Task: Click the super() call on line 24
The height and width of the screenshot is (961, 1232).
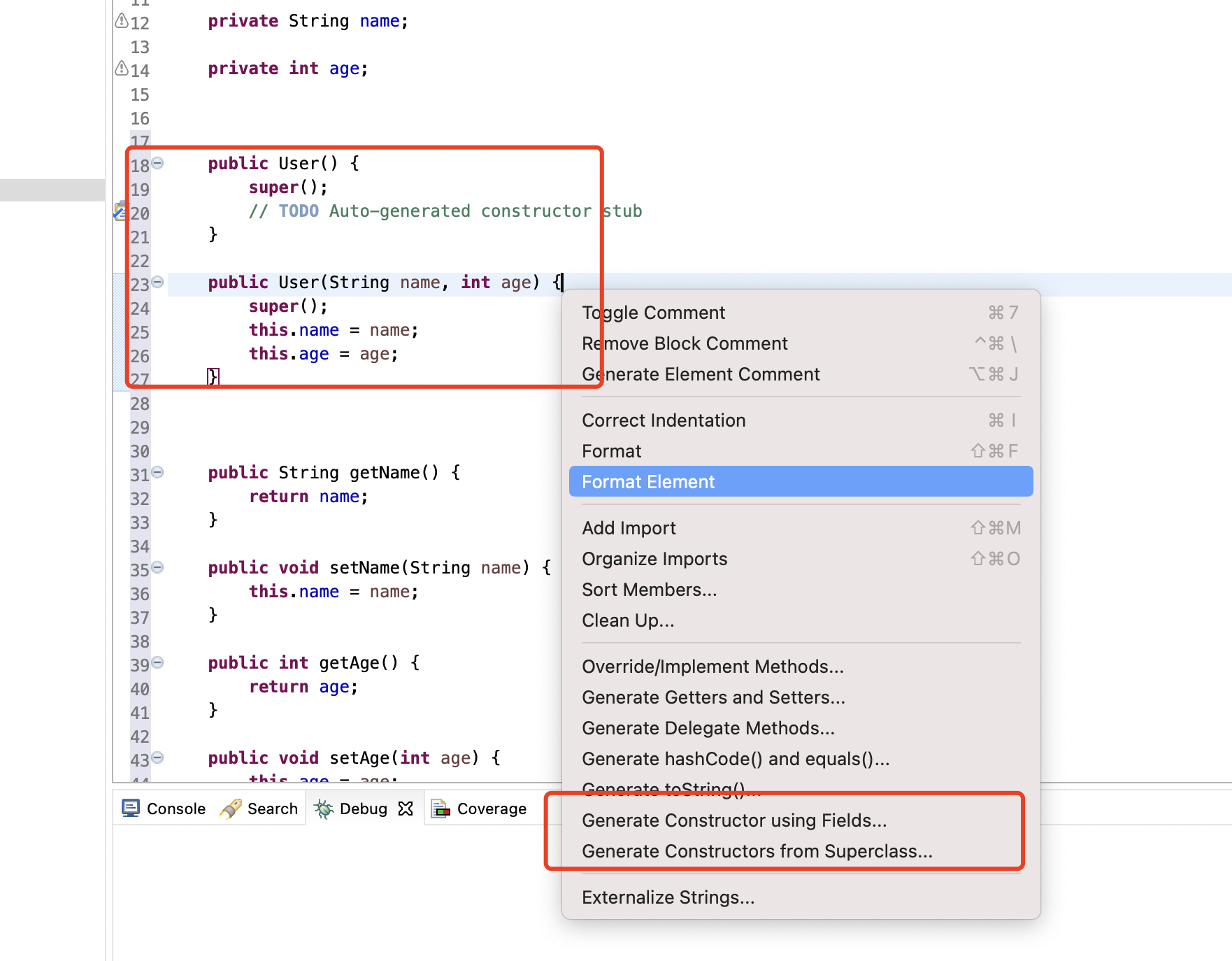Action: (x=288, y=306)
